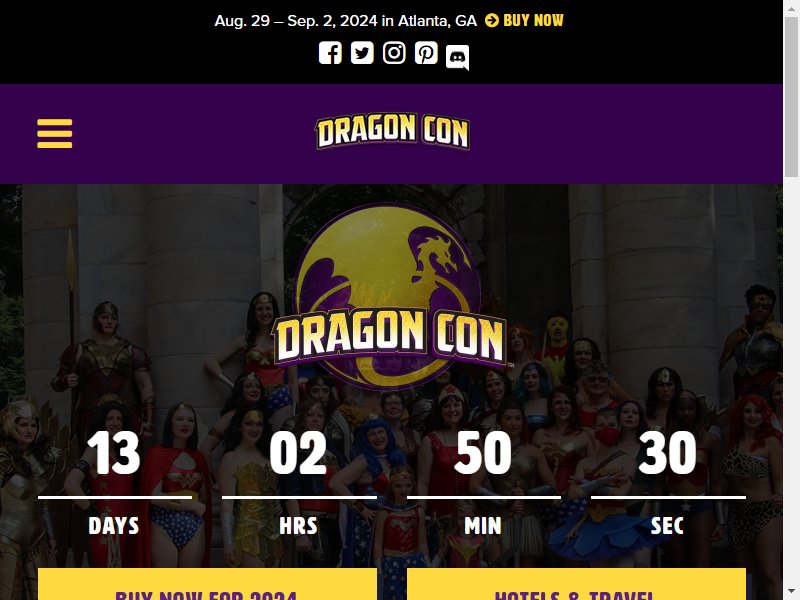Screen dimensions: 800x600
Task: Click the Buy Now for 2024 button
Action: coord(207,584)
